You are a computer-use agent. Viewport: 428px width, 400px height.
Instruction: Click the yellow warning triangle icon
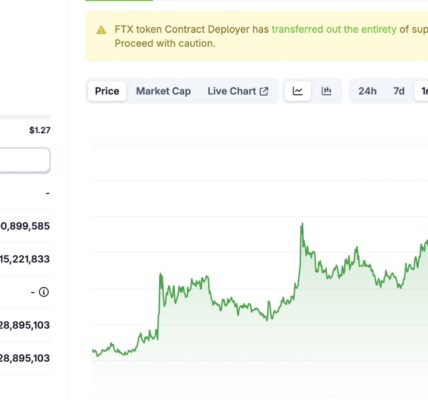[101, 30]
